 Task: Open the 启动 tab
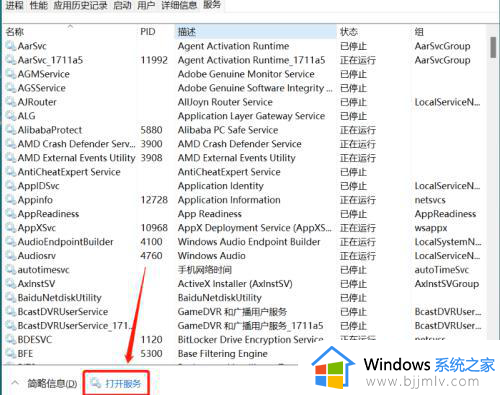[x=122, y=5]
